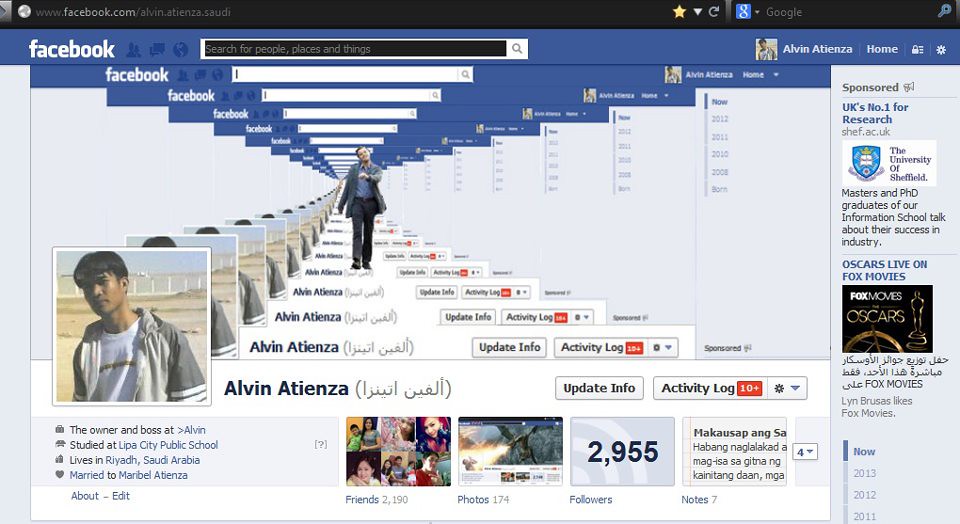Screen dimensions: 960x524
Task: Click the Edit link
Action: point(121,496)
